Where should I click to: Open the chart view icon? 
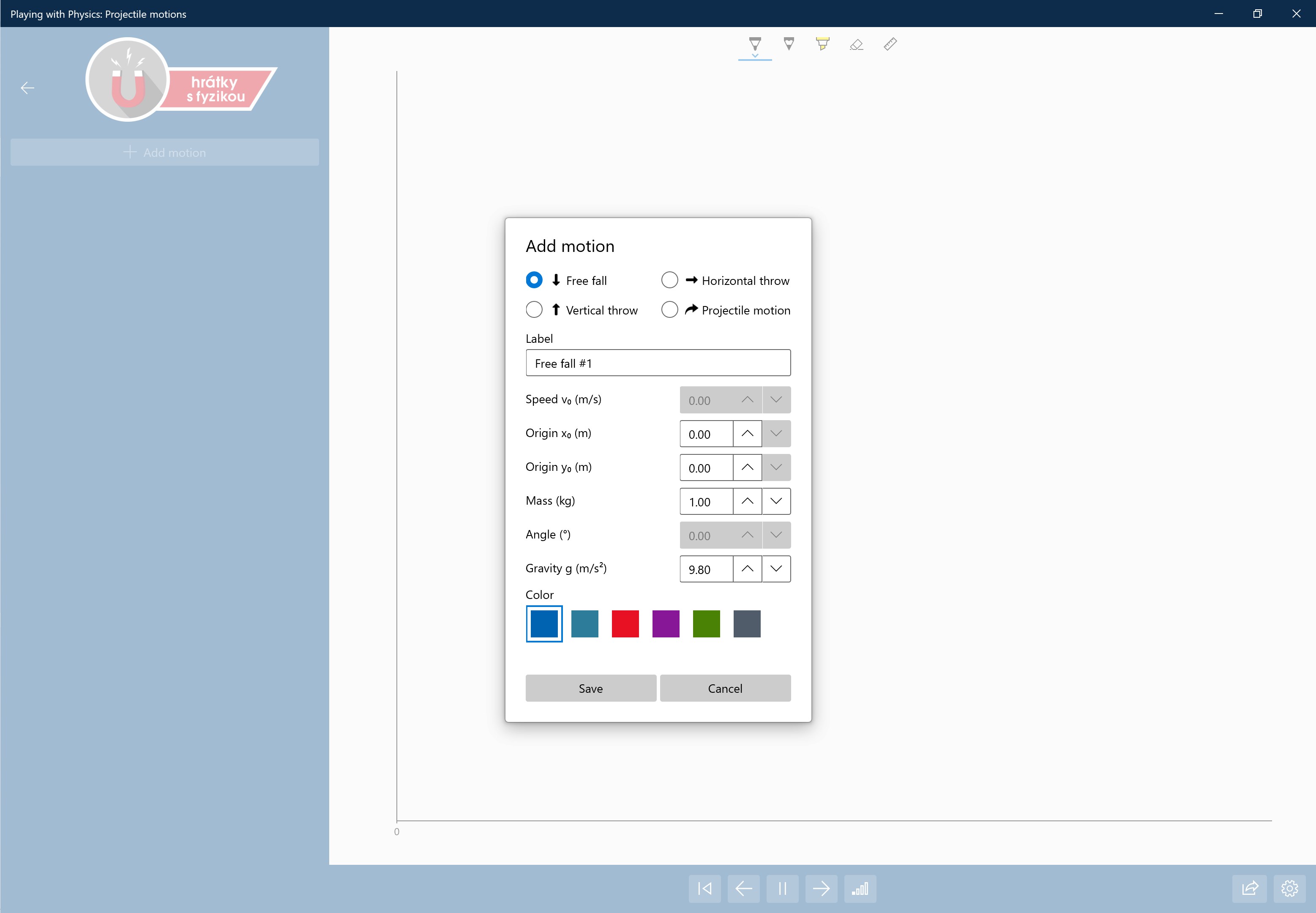(860, 888)
